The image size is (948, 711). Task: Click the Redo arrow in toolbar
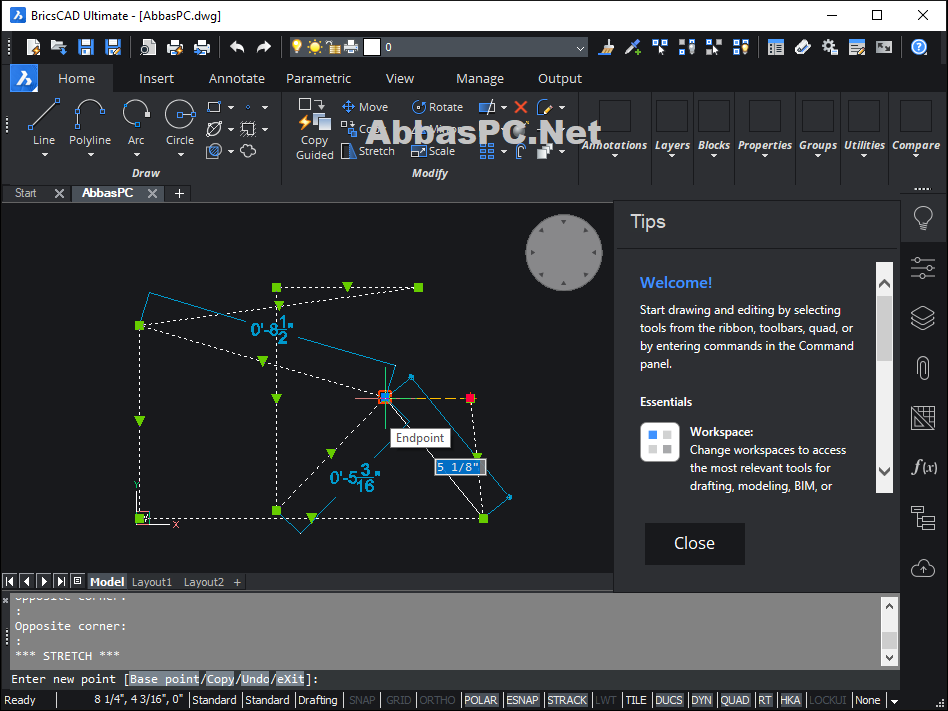pos(264,47)
